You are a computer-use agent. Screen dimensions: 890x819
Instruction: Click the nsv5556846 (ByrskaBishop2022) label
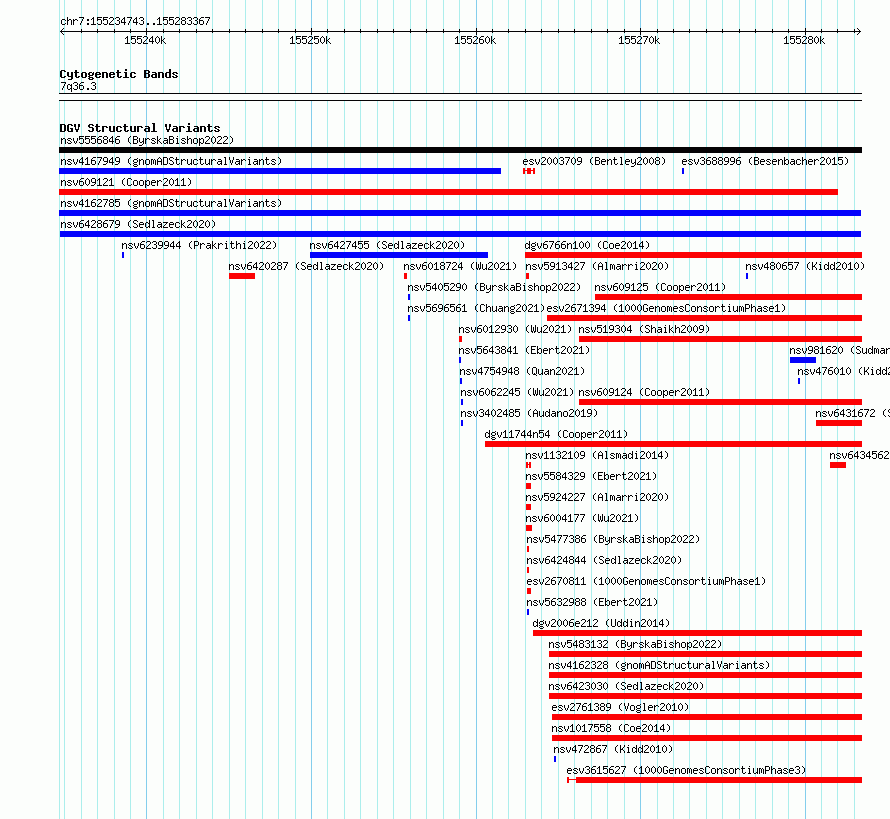tap(147, 140)
